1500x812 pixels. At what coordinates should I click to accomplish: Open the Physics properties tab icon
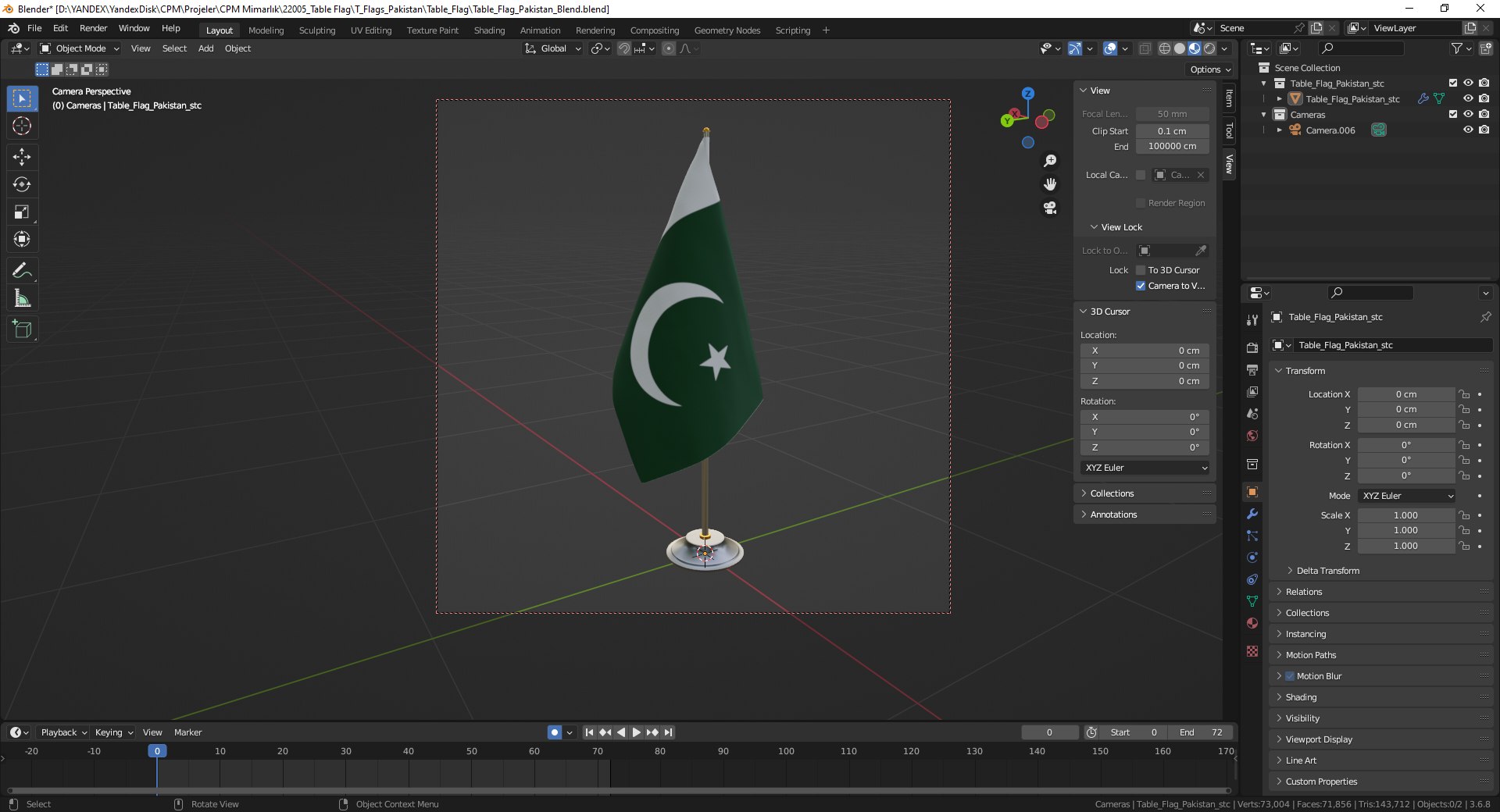pyautogui.click(x=1252, y=557)
